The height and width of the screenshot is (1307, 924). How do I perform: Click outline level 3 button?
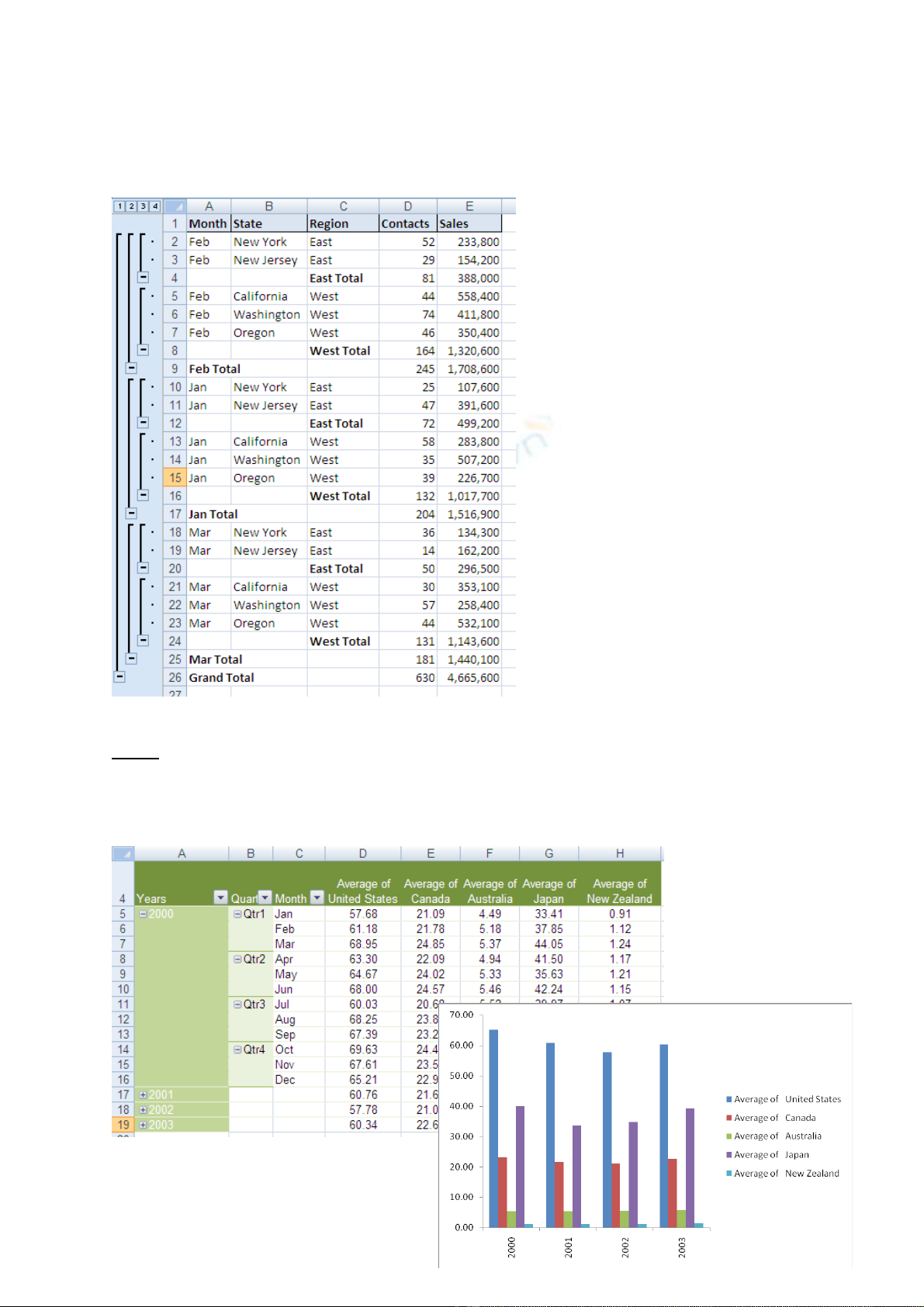coord(144,206)
